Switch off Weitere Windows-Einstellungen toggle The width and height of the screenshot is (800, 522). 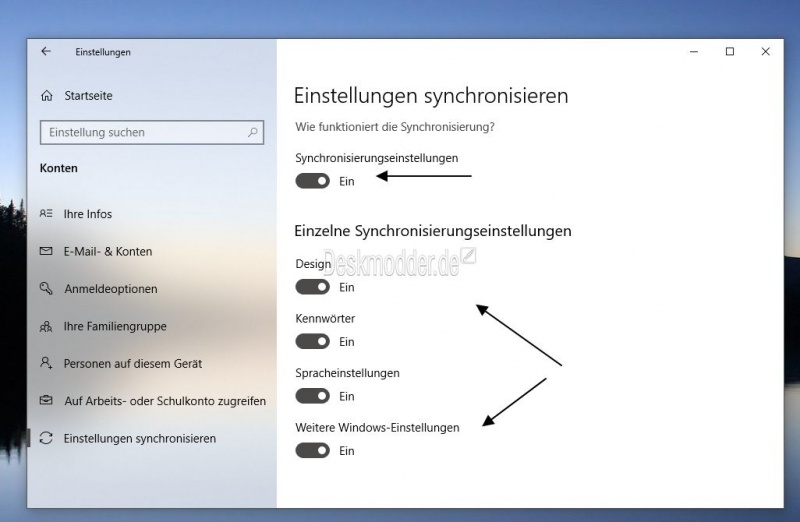point(313,451)
